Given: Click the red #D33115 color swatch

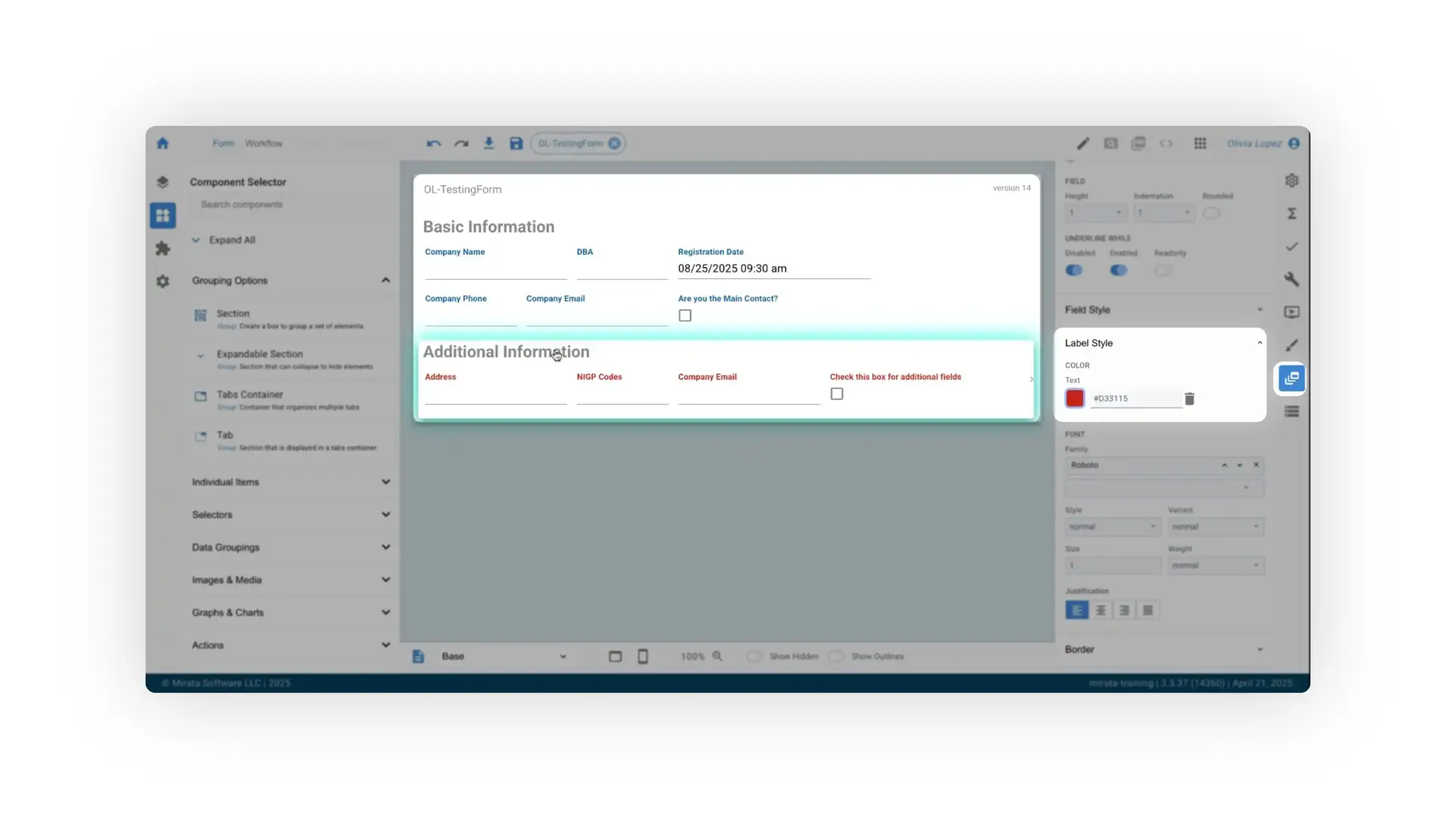Looking at the screenshot, I should click(x=1075, y=398).
